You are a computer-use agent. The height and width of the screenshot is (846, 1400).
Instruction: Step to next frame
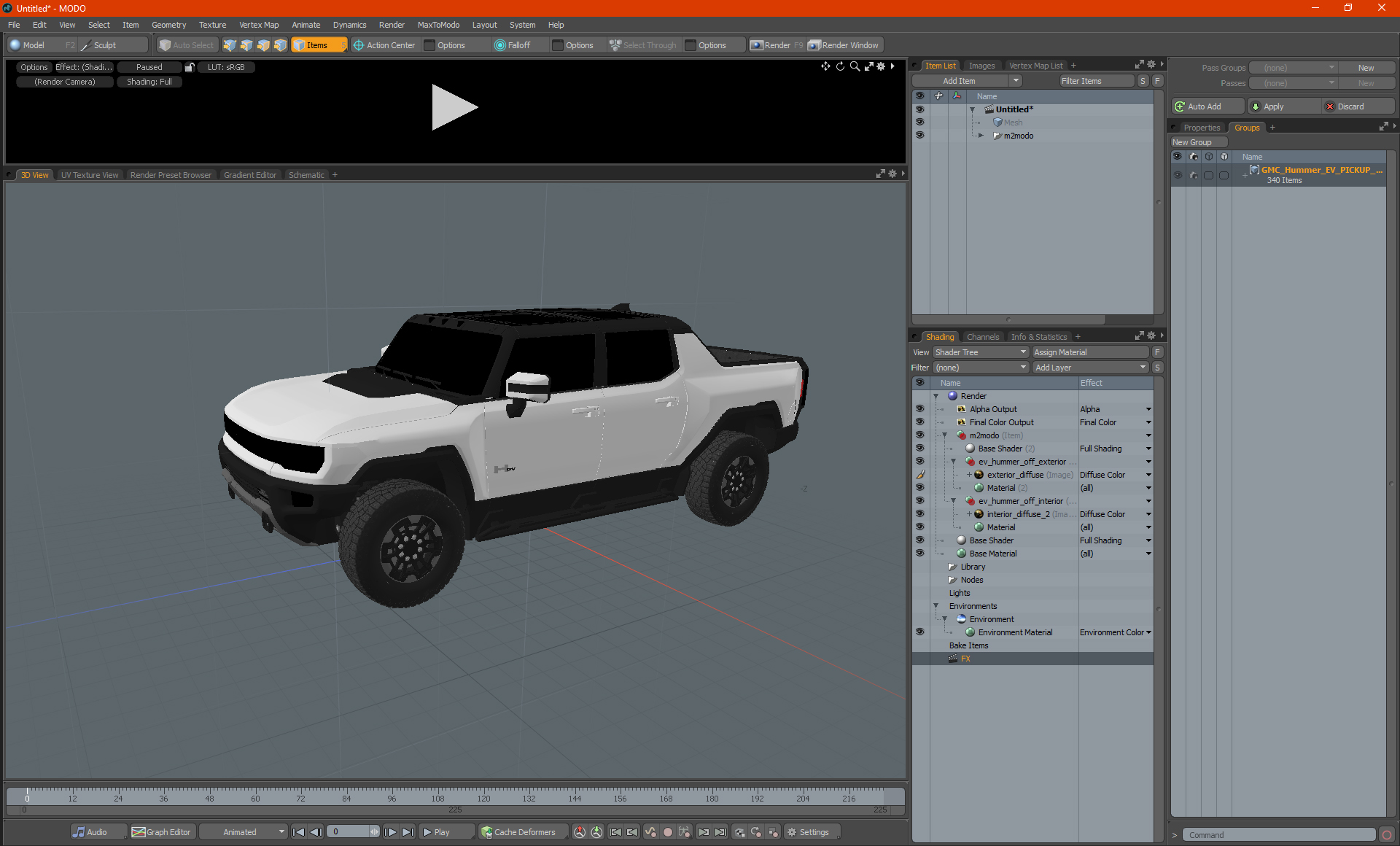[391, 832]
